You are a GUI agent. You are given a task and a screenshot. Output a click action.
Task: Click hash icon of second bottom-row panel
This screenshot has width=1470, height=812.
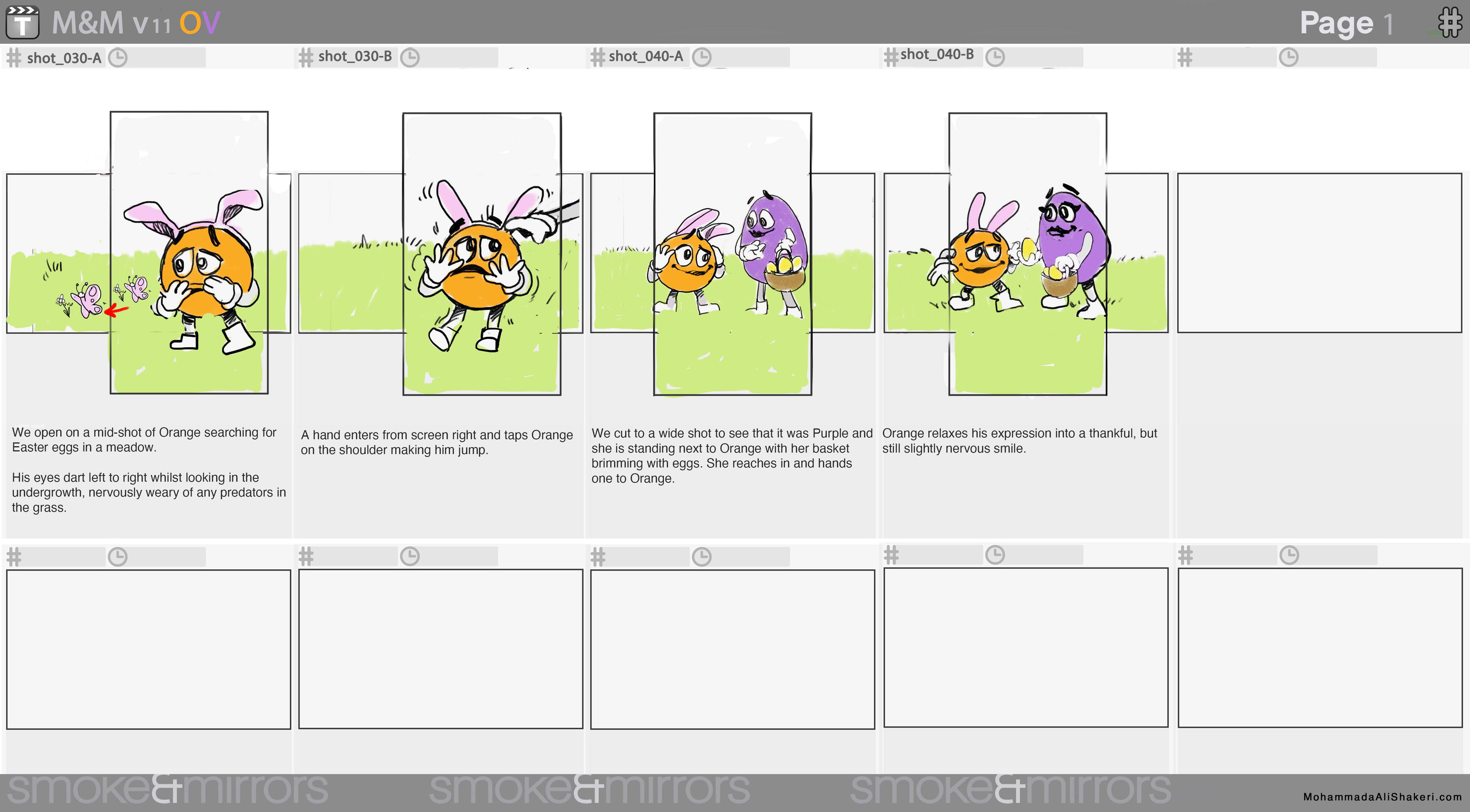(x=306, y=556)
